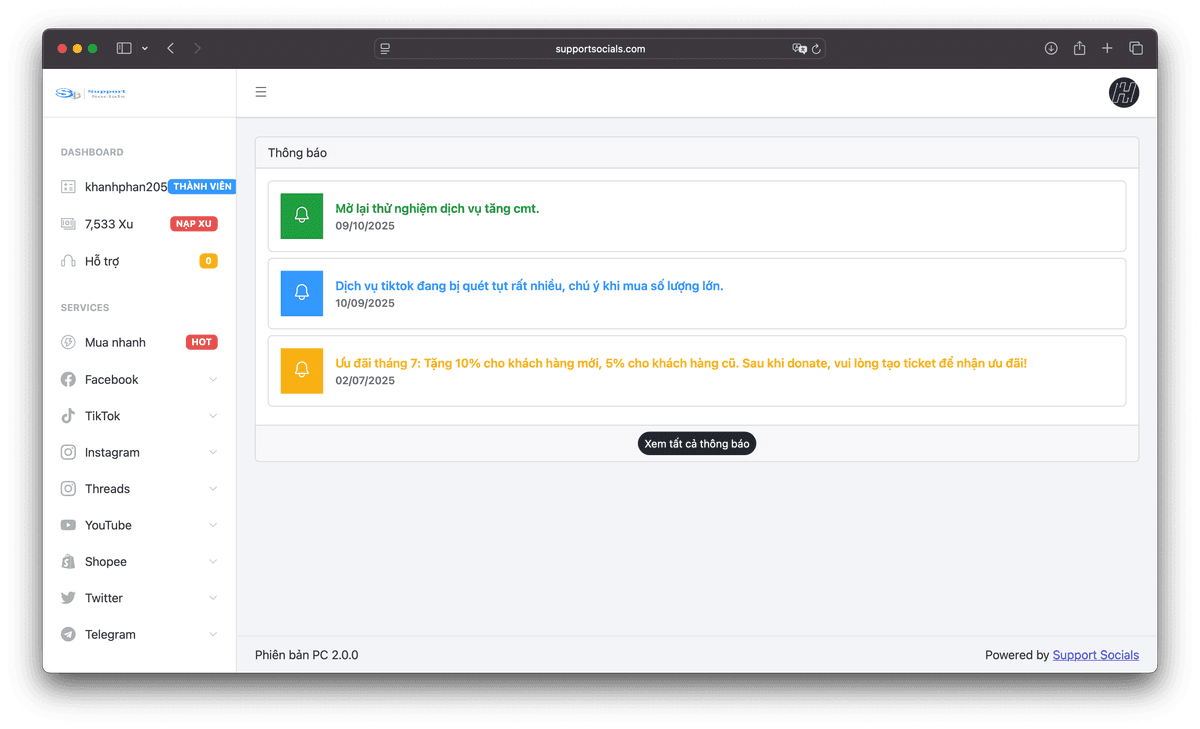Viewport: 1200px width, 729px height.
Task: Click the yellow bell notification icon
Action: coord(302,370)
